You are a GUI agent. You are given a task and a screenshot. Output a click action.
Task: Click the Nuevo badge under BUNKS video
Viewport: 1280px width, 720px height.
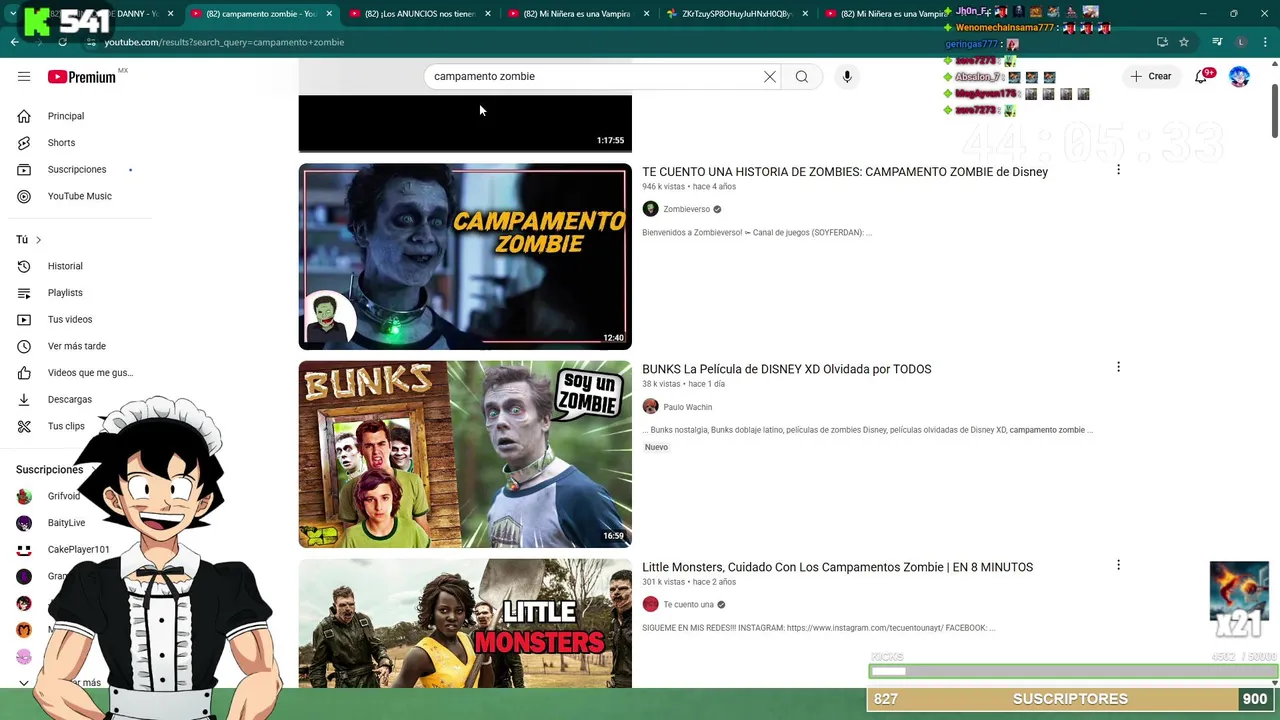pyautogui.click(x=656, y=447)
